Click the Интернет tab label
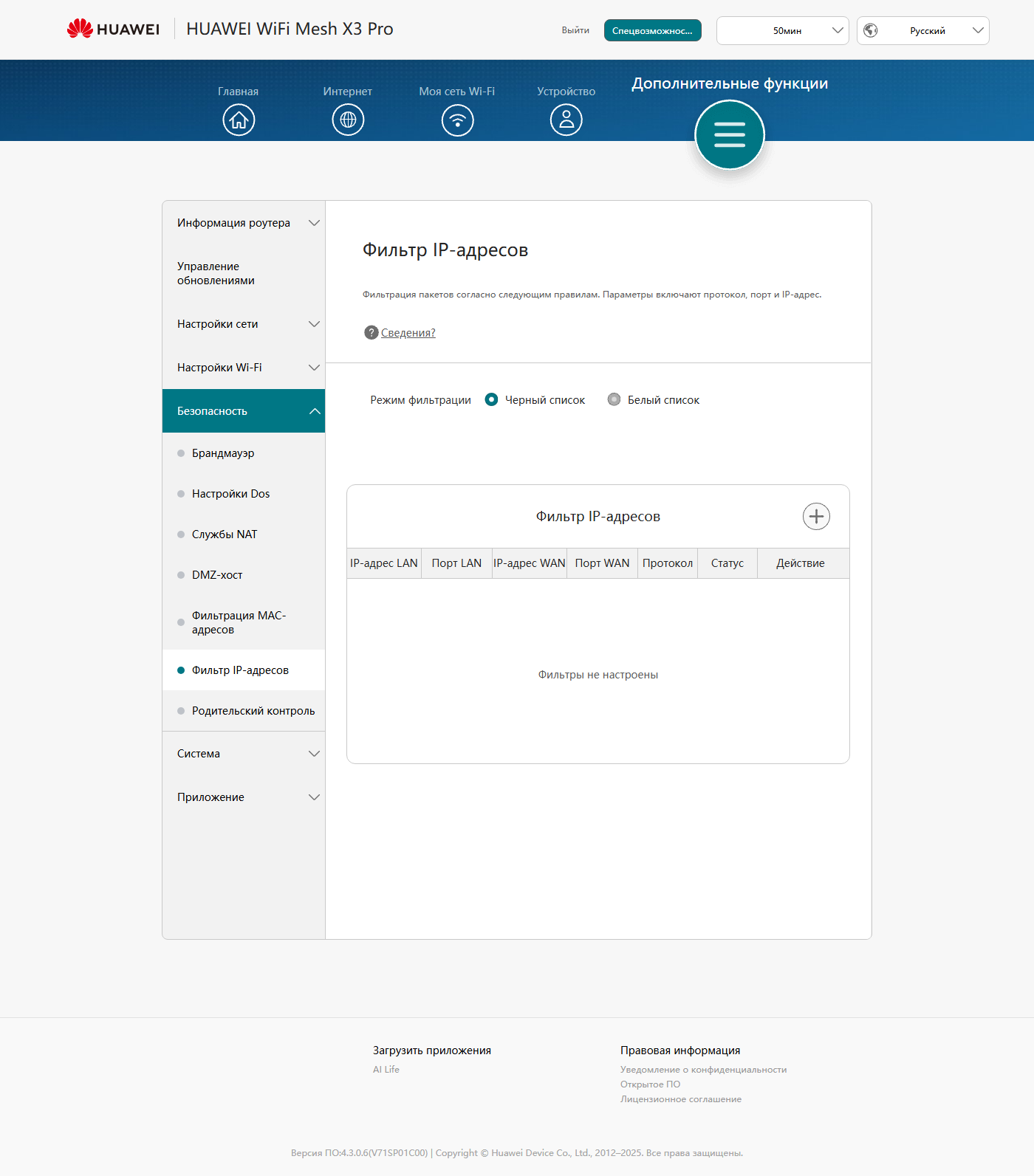This screenshot has width=1034, height=1176. (x=347, y=92)
